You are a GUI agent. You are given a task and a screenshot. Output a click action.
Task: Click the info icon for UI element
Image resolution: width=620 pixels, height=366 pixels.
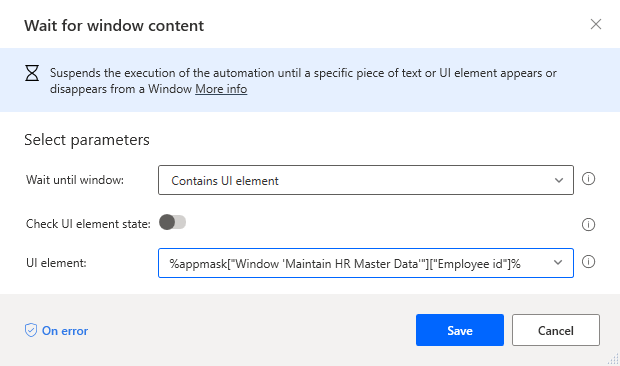588,262
